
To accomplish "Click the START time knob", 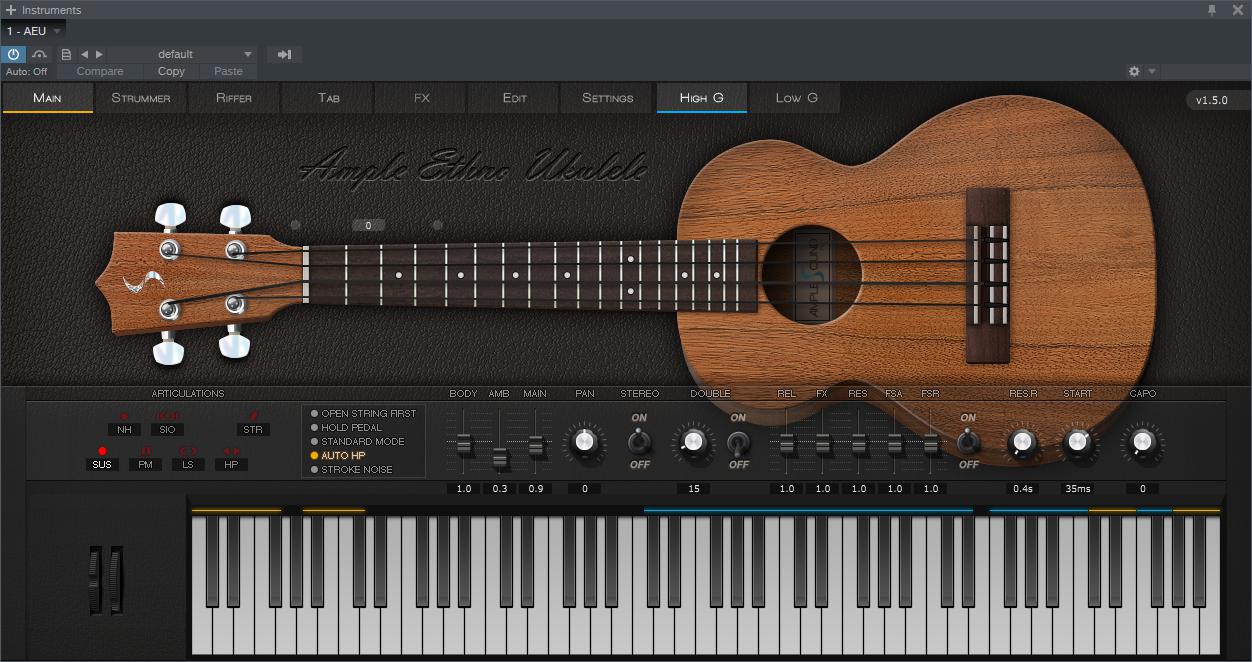I will [x=1078, y=441].
